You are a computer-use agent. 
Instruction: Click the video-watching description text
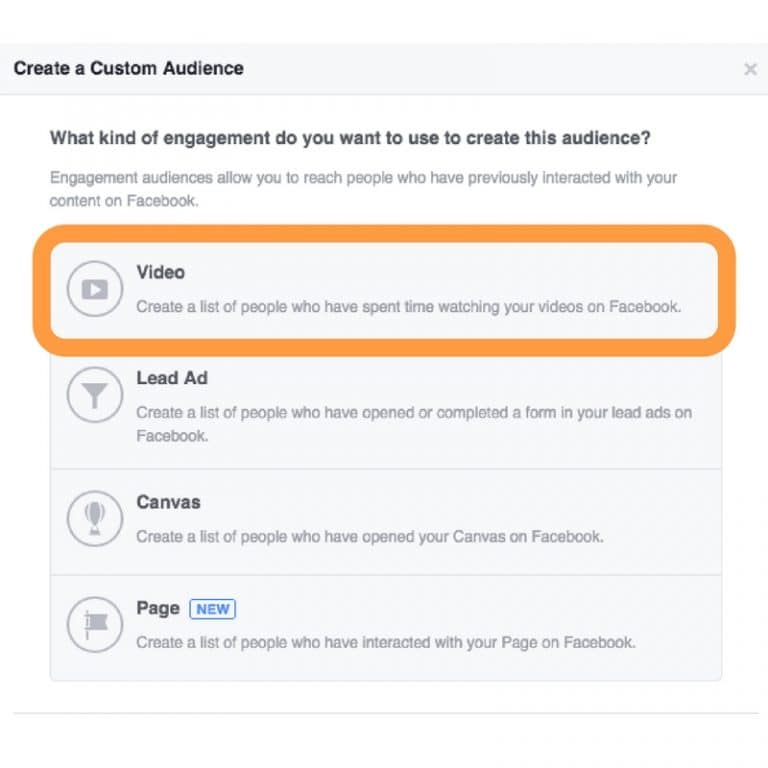pyautogui.click(x=408, y=307)
